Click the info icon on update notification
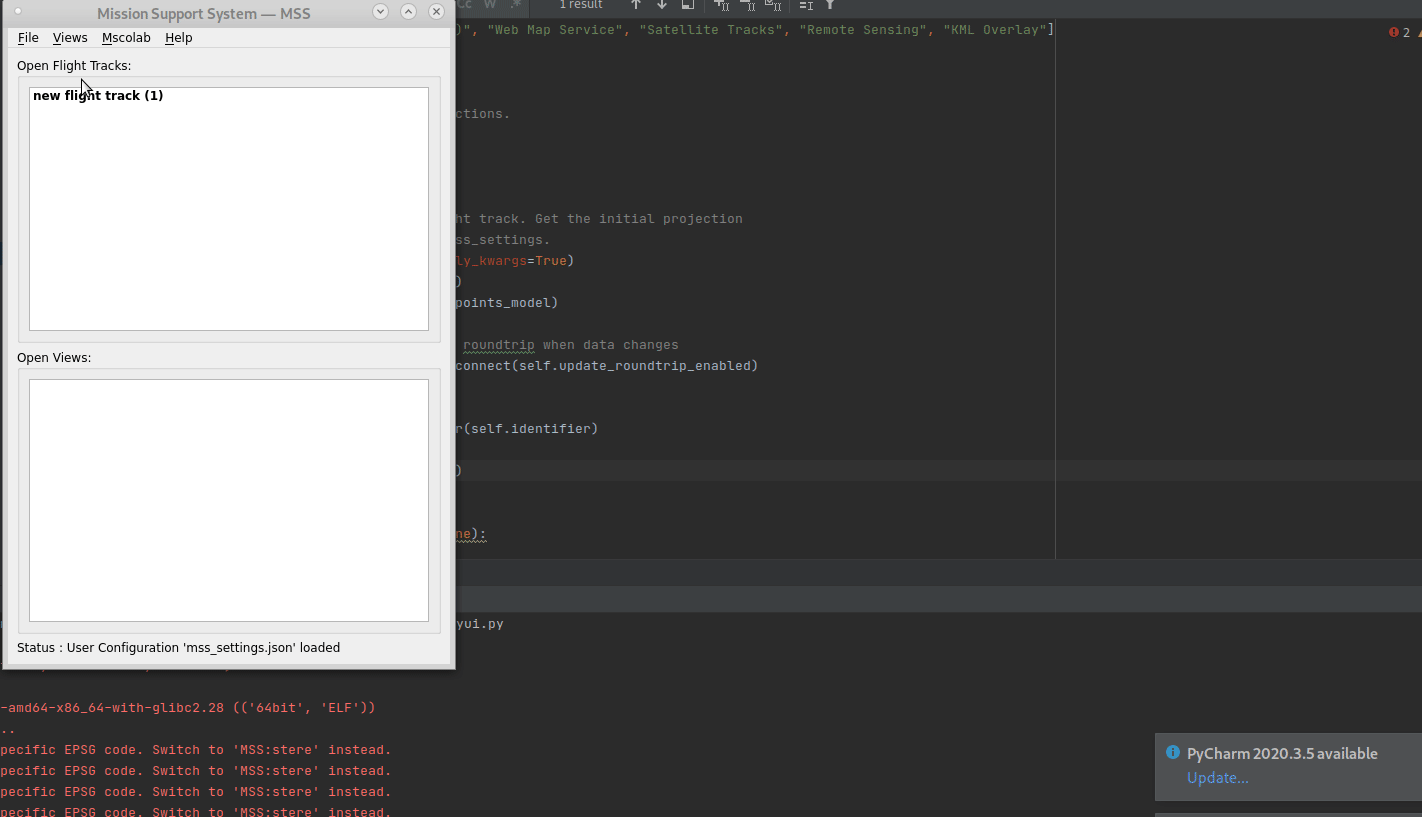This screenshot has width=1422, height=817. pyautogui.click(x=1172, y=753)
